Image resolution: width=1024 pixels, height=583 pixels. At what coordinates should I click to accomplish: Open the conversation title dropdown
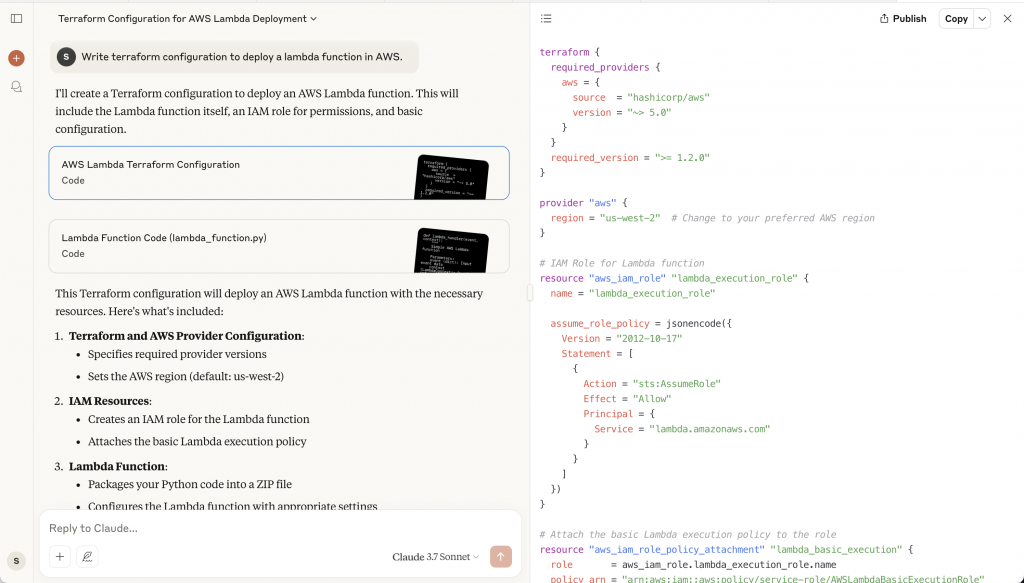tap(187, 19)
